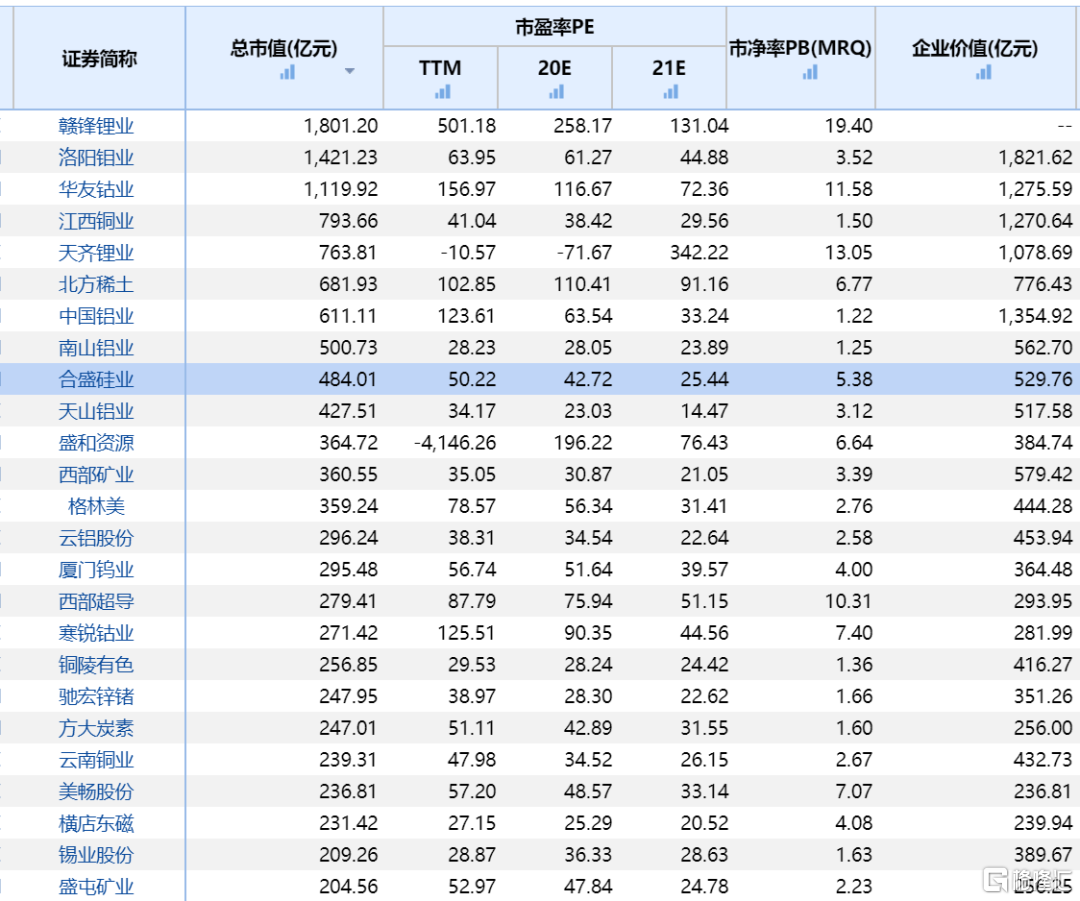Screen dimensions: 1080x901
Task: Open the 西部矿业 stock link
Action: coord(96,475)
